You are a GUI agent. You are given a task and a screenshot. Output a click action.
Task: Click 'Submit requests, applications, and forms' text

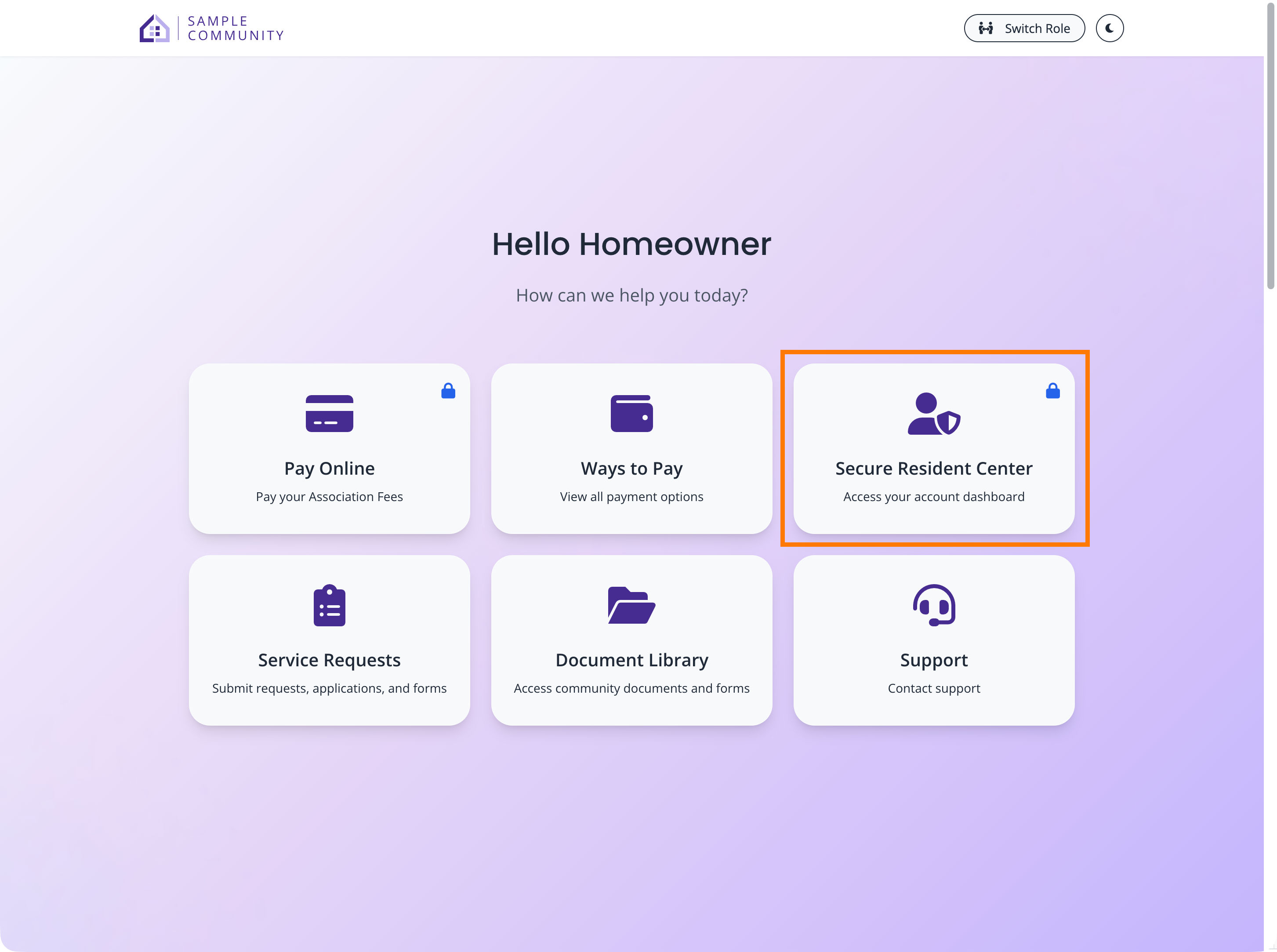click(330, 688)
